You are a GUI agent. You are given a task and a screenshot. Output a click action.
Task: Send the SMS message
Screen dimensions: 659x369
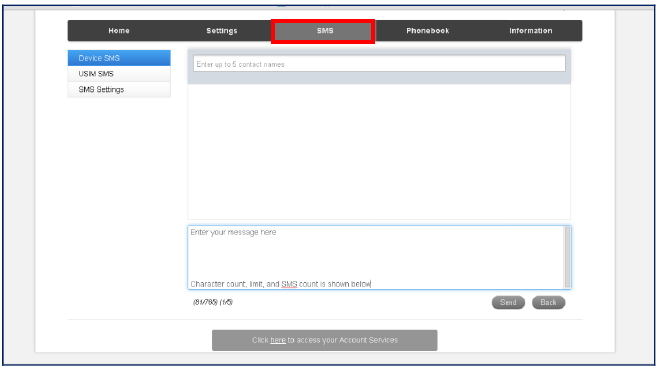[x=508, y=303]
